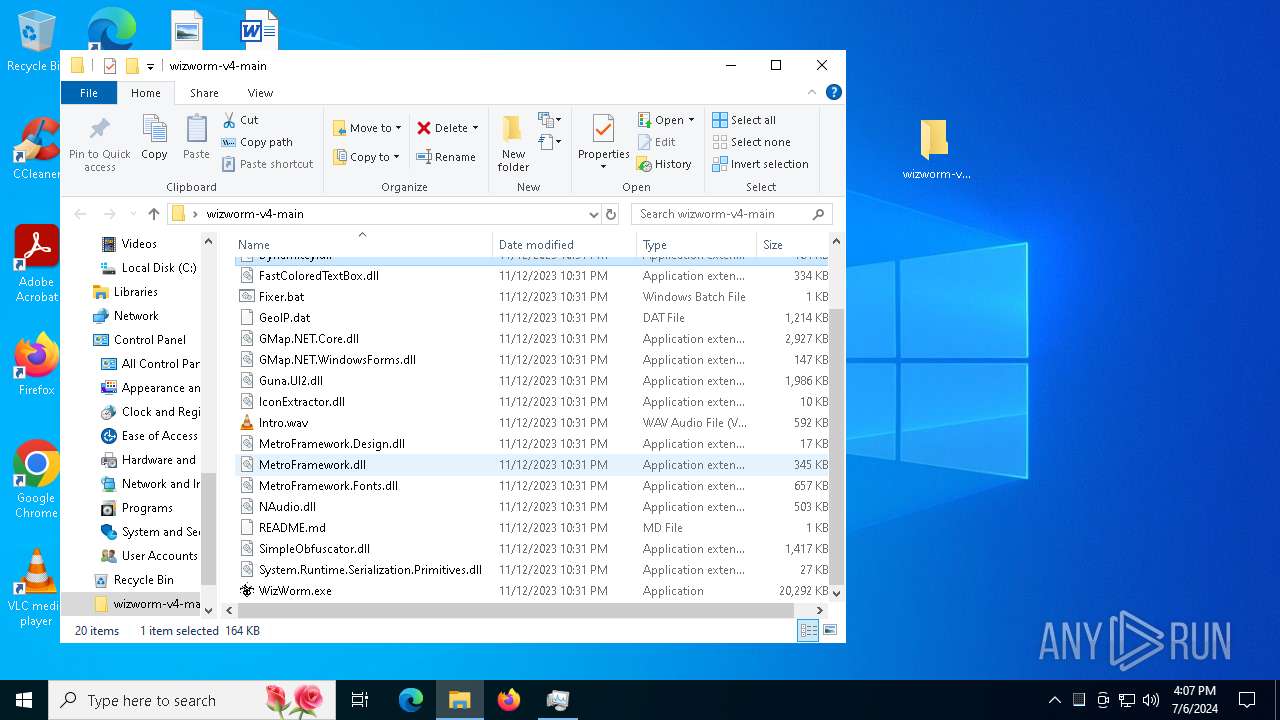Viewport: 1280px width, 720px height.
Task: Copy the selected file via ribbon
Action: point(154,137)
